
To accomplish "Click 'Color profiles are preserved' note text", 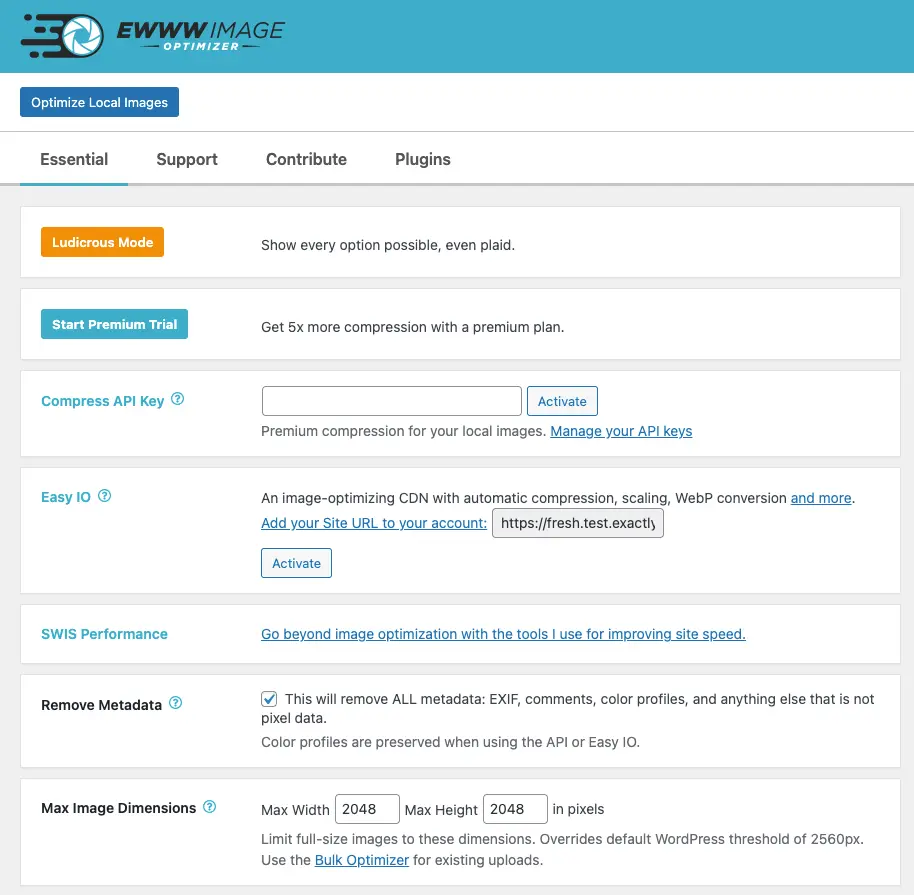I will coord(450,742).
